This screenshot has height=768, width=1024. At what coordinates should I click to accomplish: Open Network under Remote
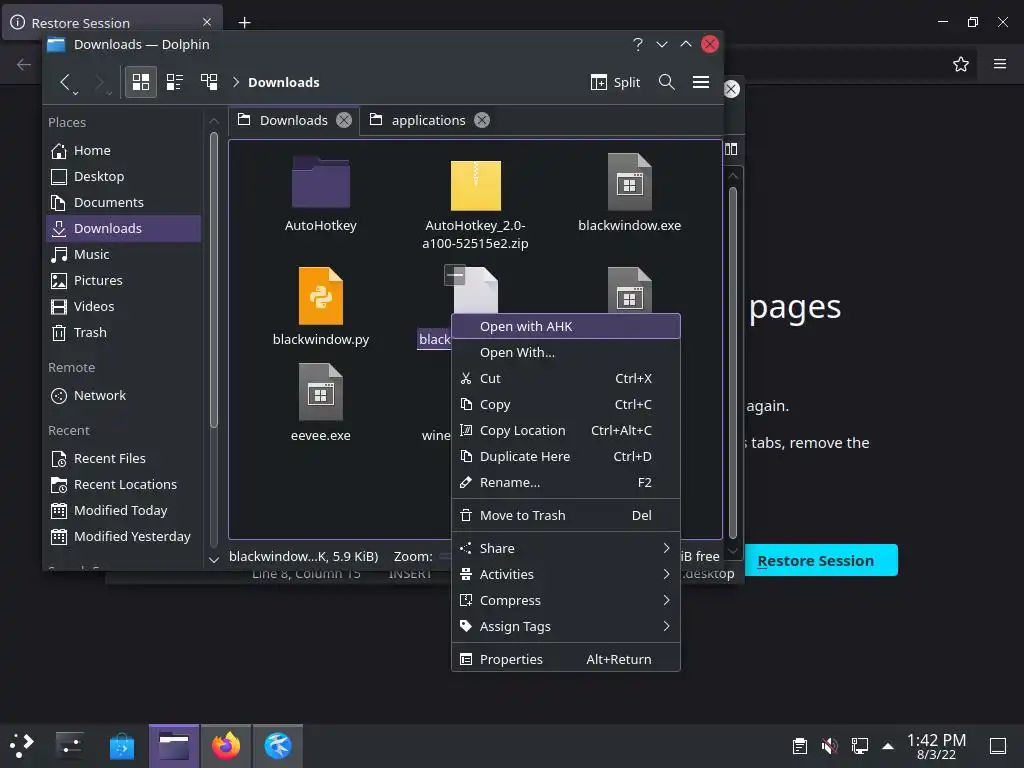[x=123, y=396]
